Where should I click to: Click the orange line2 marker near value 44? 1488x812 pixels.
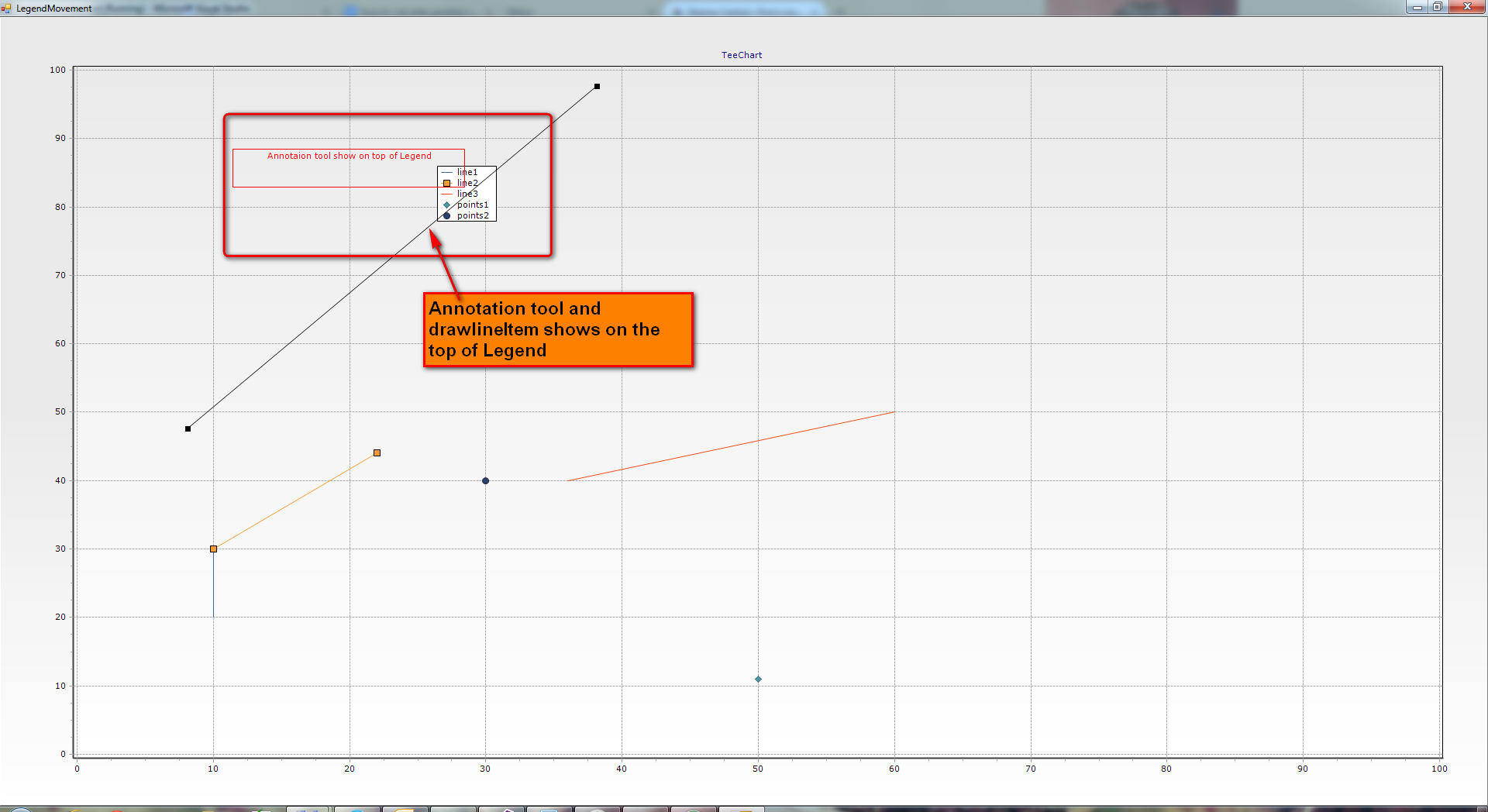click(x=377, y=452)
